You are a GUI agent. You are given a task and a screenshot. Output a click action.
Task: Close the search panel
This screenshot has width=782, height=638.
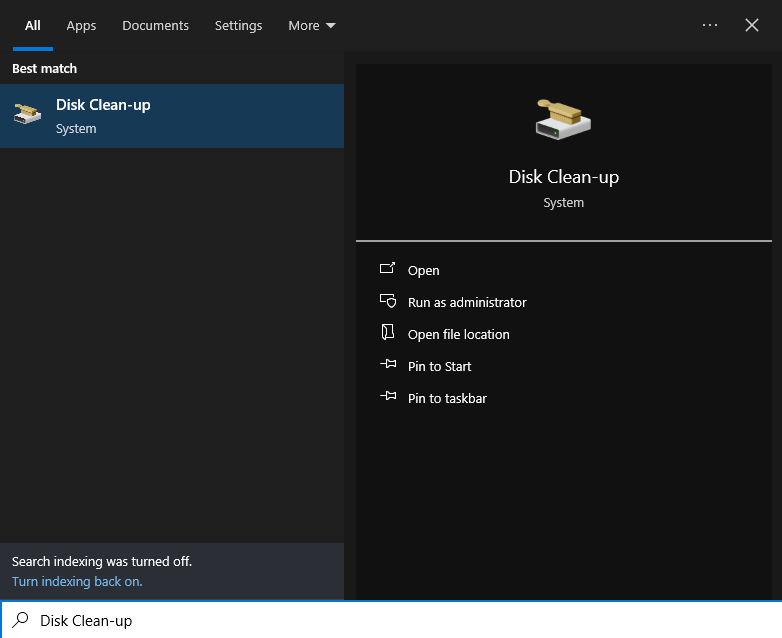(752, 25)
